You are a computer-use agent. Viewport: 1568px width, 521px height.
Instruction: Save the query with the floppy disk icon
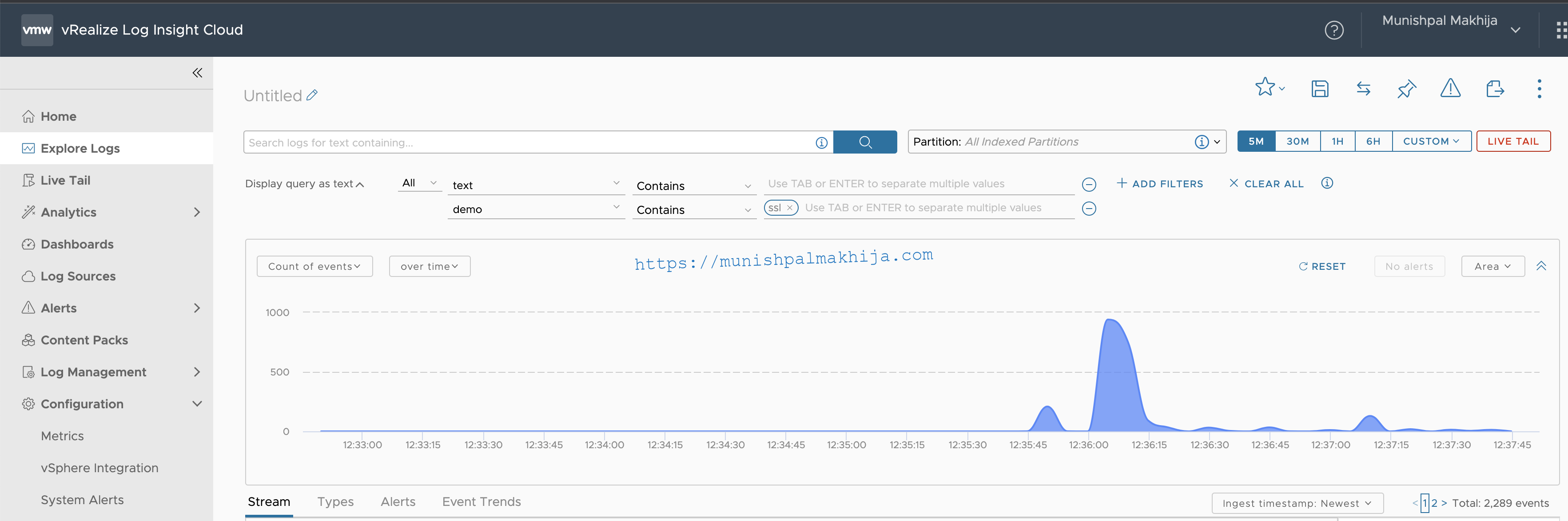(1320, 89)
